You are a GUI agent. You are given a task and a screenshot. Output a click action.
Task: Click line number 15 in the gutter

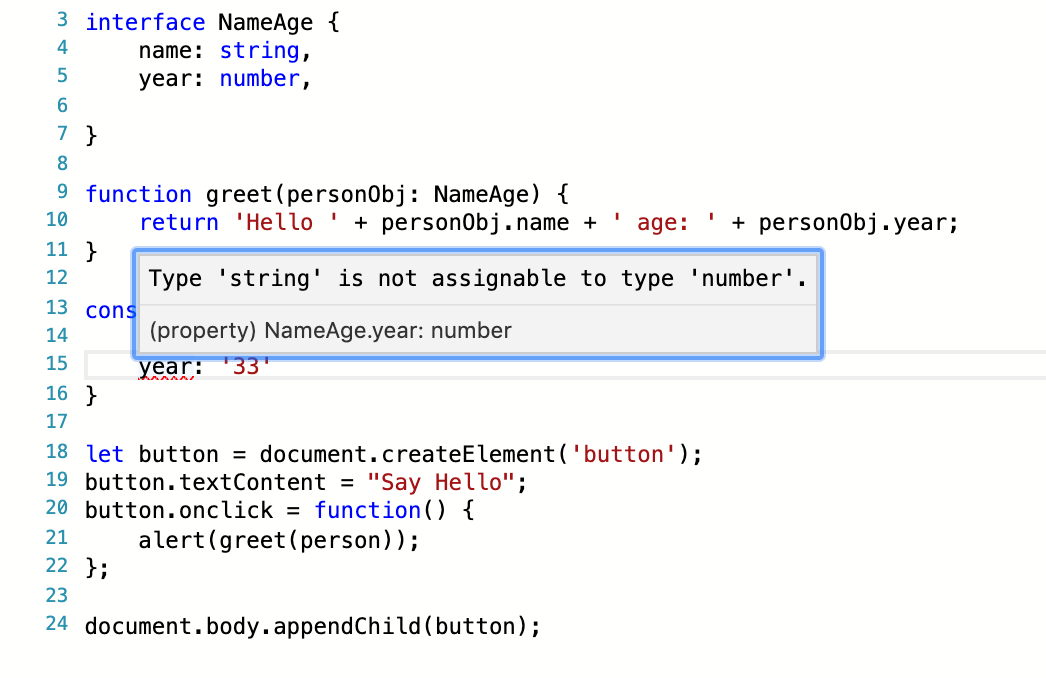(x=57, y=363)
